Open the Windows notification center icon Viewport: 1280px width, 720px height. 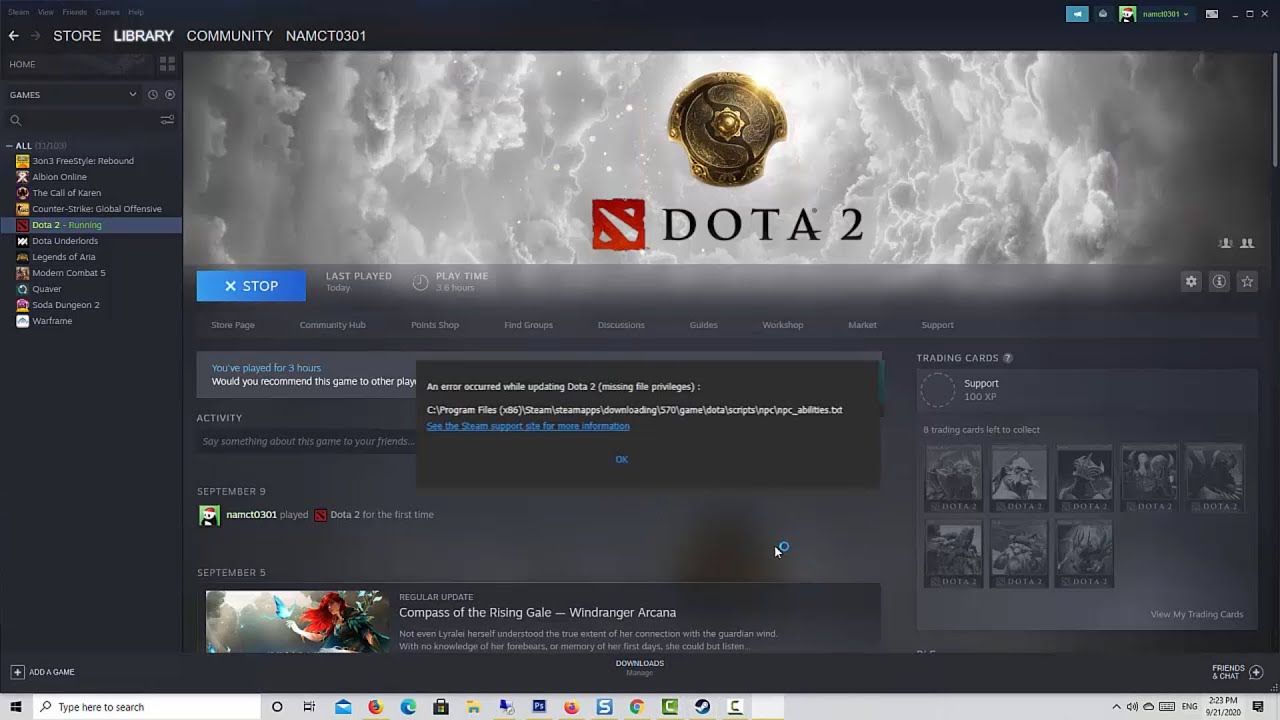pyautogui.click(x=1258, y=707)
